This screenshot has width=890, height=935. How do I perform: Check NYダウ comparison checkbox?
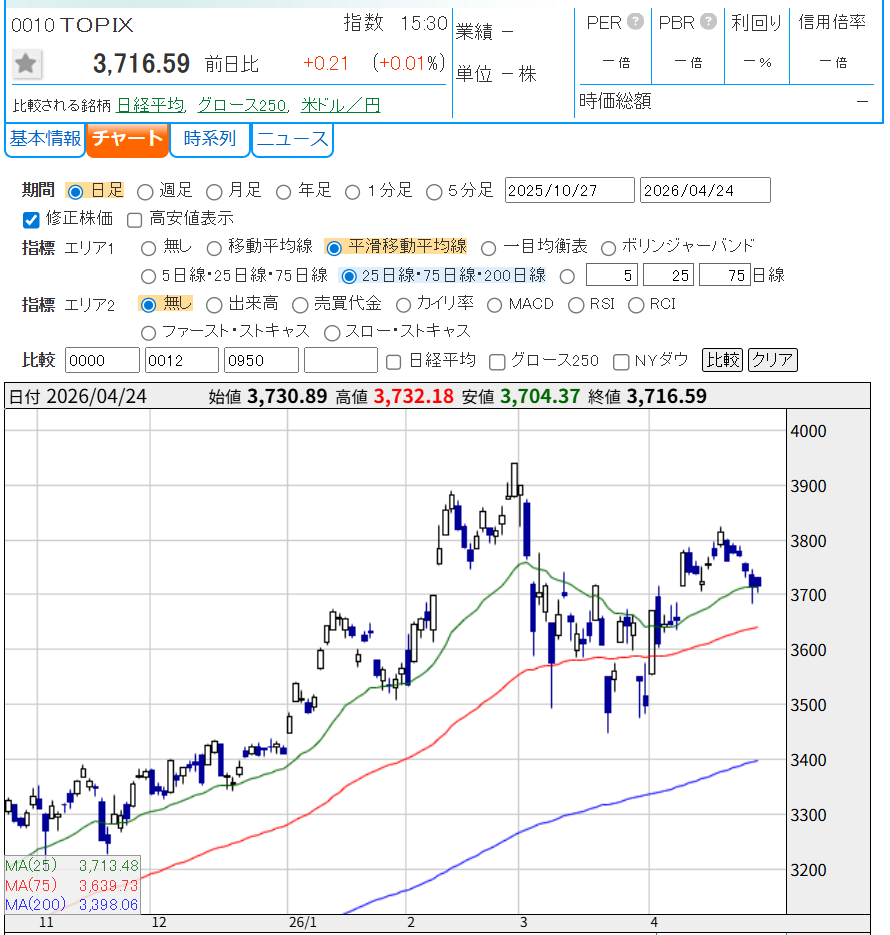click(621, 362)
